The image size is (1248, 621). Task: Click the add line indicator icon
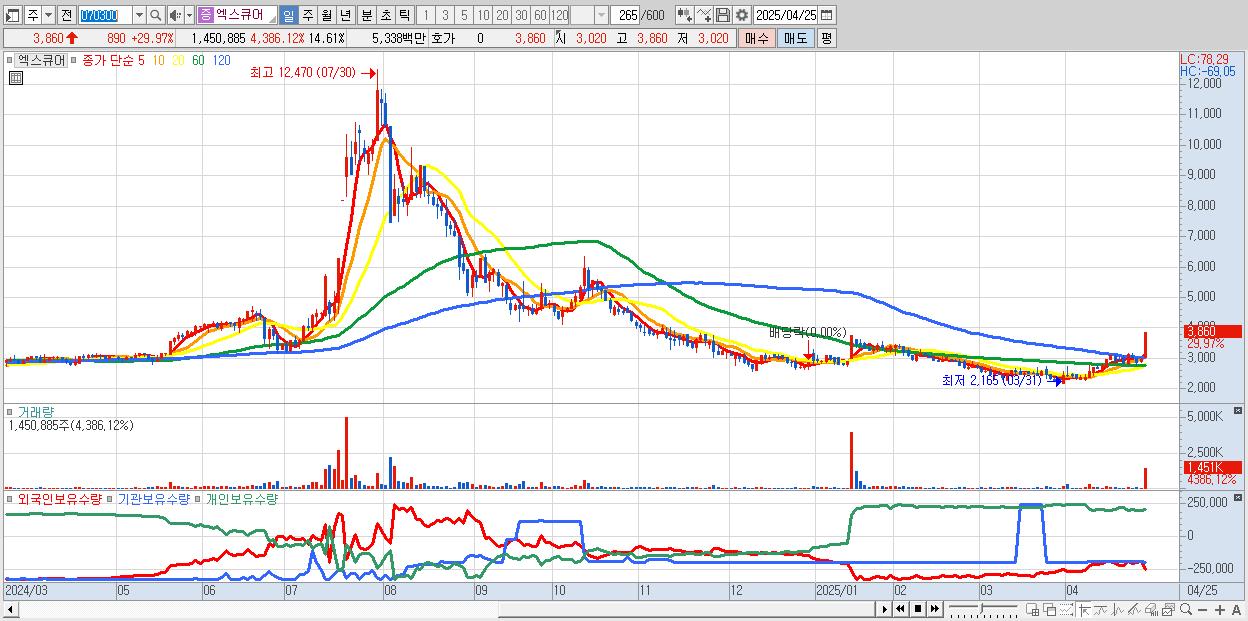(704, 16)
